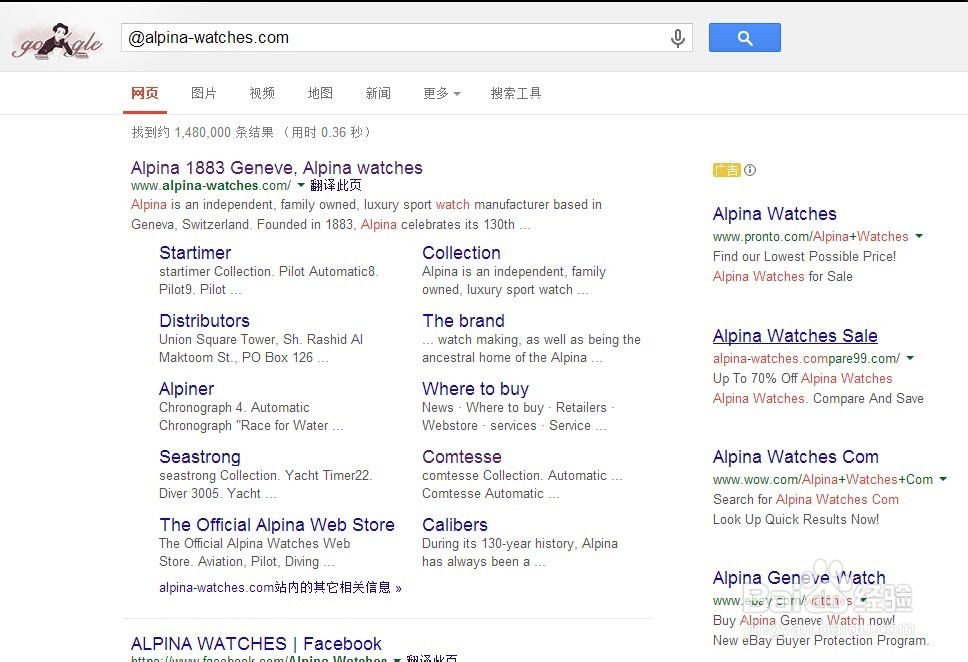Click 翻译此页 for the alpina-watches.com result
The width and height of the screenshot is (968, 662).
pyautogui.click(x=335, y=185)
